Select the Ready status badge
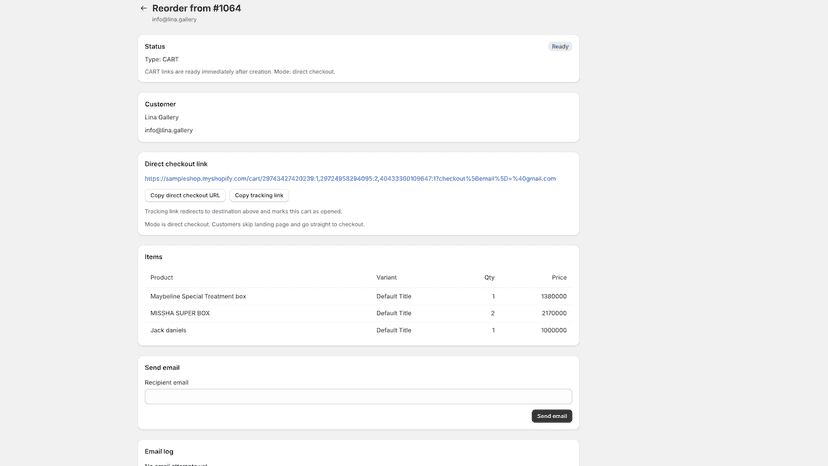The height and width of the screenshot is (466, 828). (x=560, y=46)
